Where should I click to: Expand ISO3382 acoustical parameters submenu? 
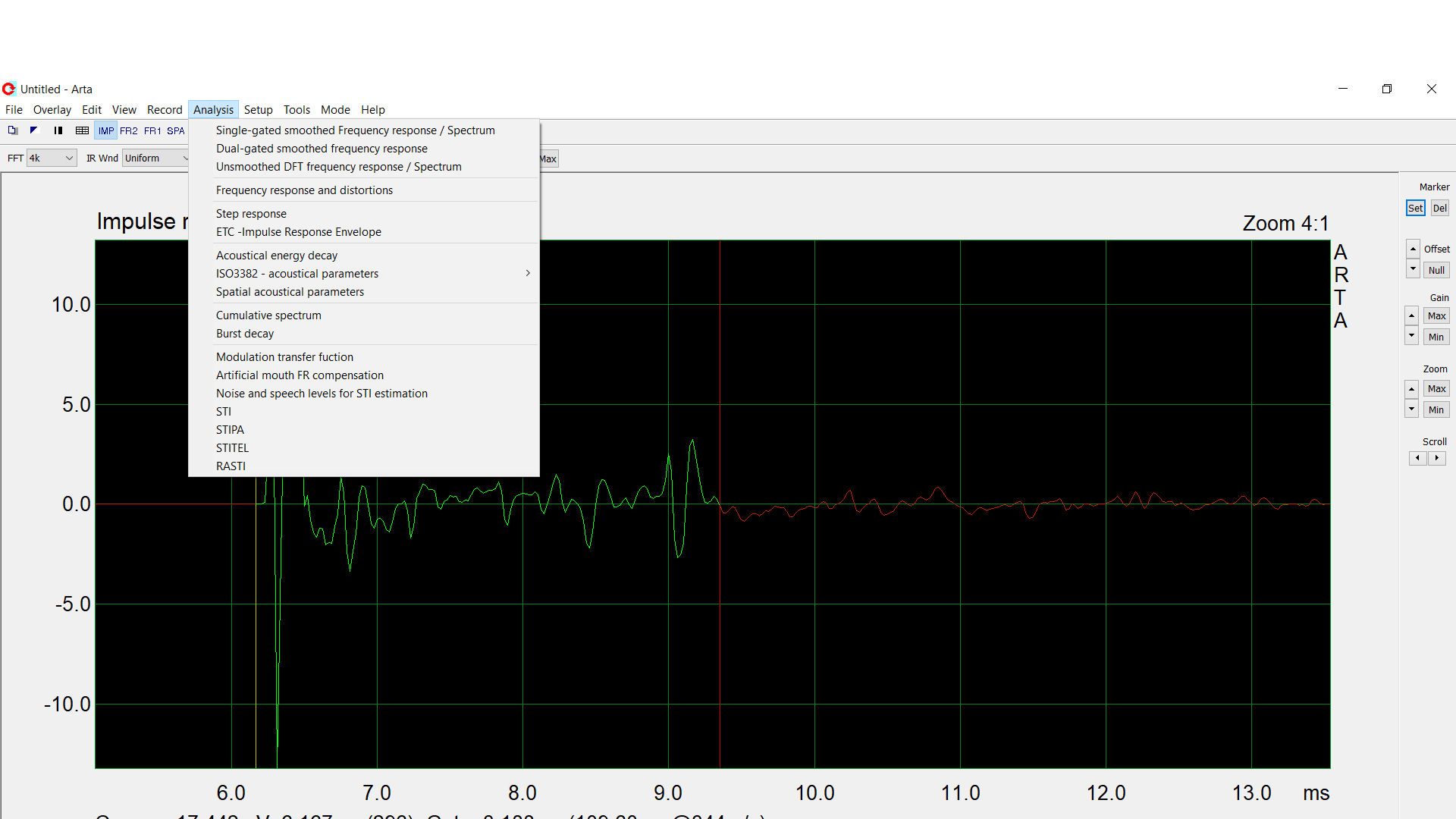point(364,274)
